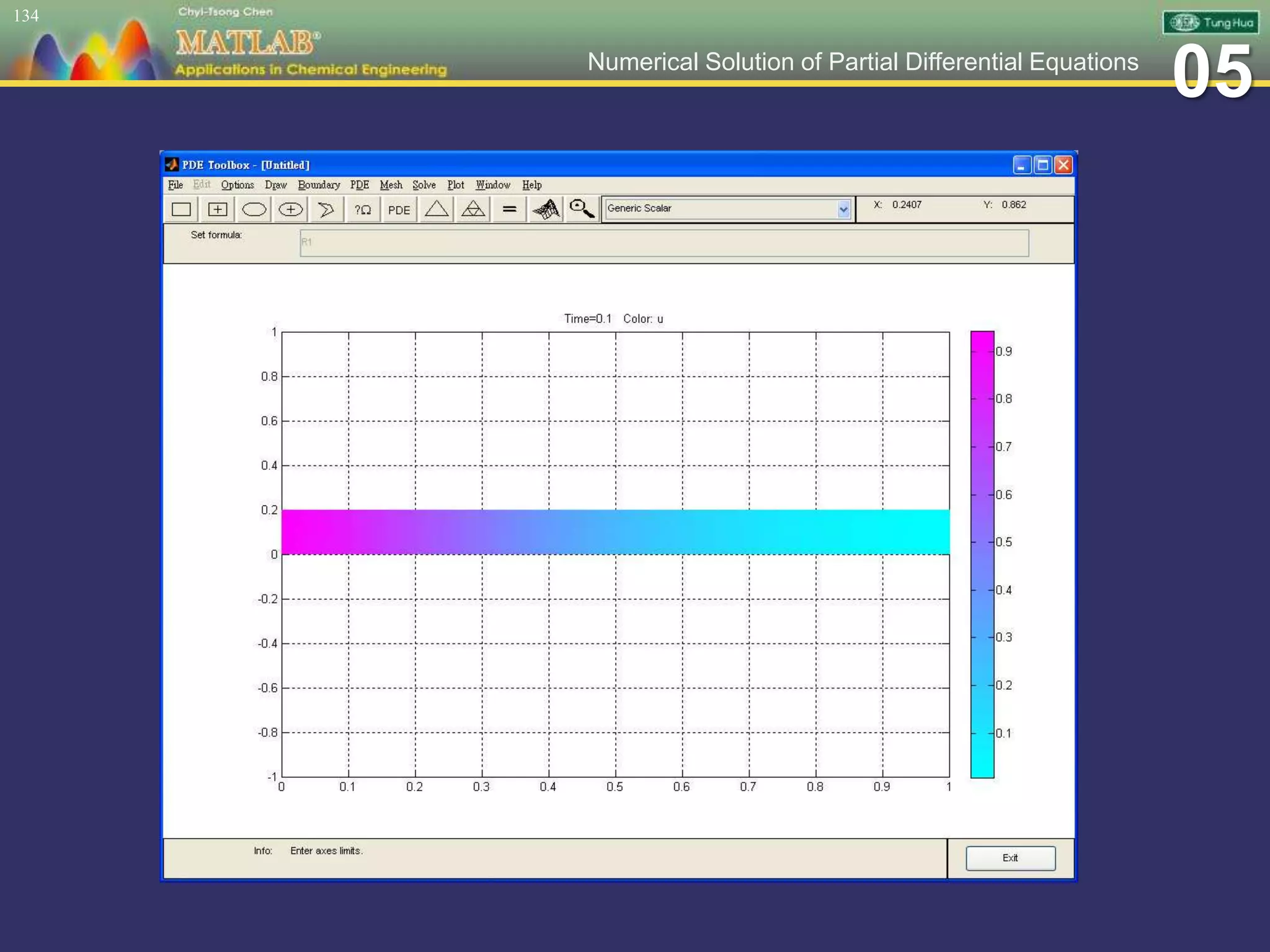Select the draw polygon tool
The image size is (1270, 952).
pyautogui.click(x=326, y=209)
